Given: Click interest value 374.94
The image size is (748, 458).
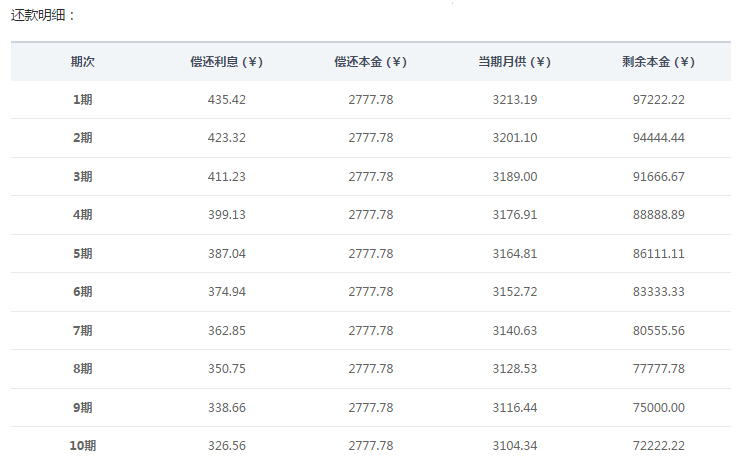Looking at the screenshot, I should pyautogui.click(x=227, y=291).
